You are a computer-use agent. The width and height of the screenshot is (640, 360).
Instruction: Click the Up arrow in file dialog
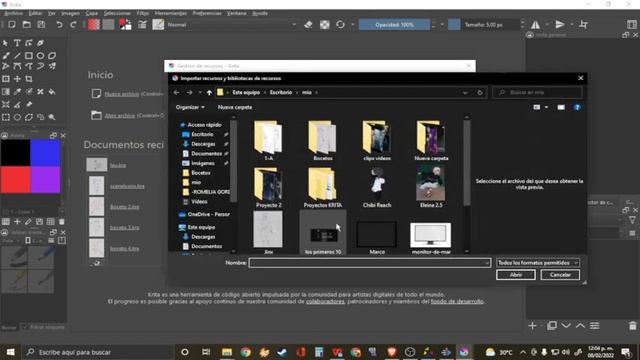point(209,93)
